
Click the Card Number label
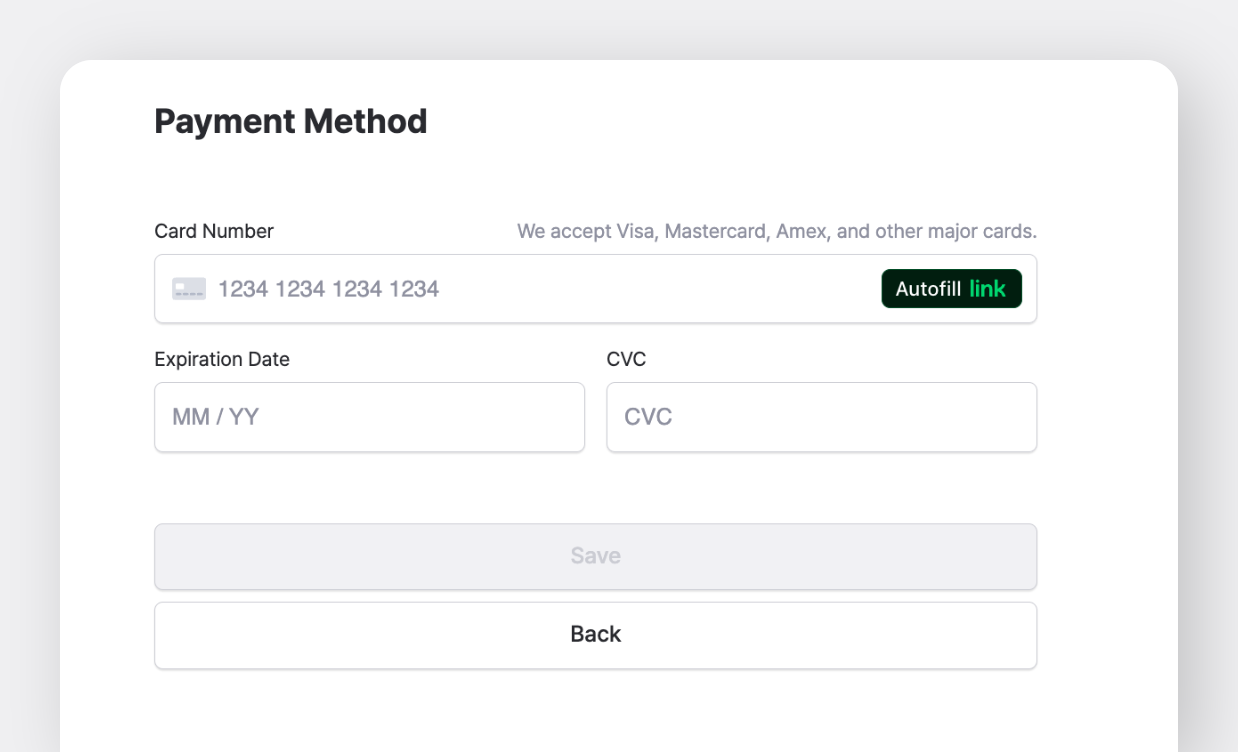click(x=213, y=231)
